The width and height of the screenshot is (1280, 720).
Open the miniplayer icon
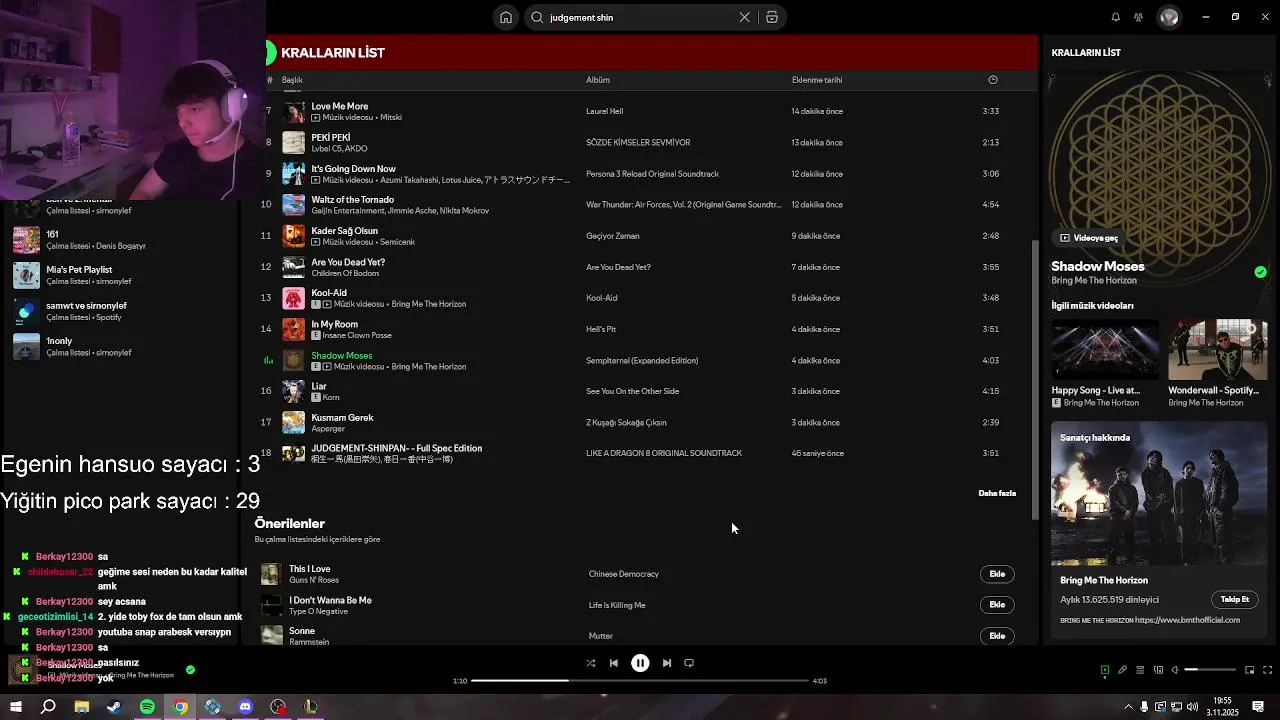1249,670
